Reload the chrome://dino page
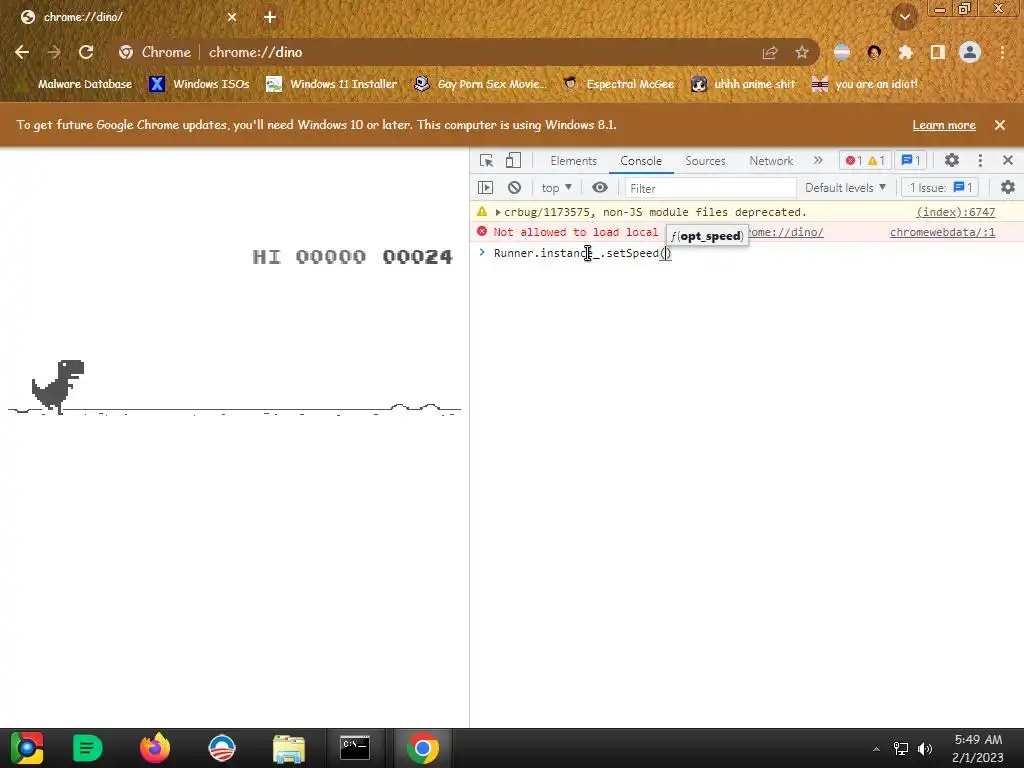Image resolution: width=1024 pixels, height=768 pixels. click(86, 52)
